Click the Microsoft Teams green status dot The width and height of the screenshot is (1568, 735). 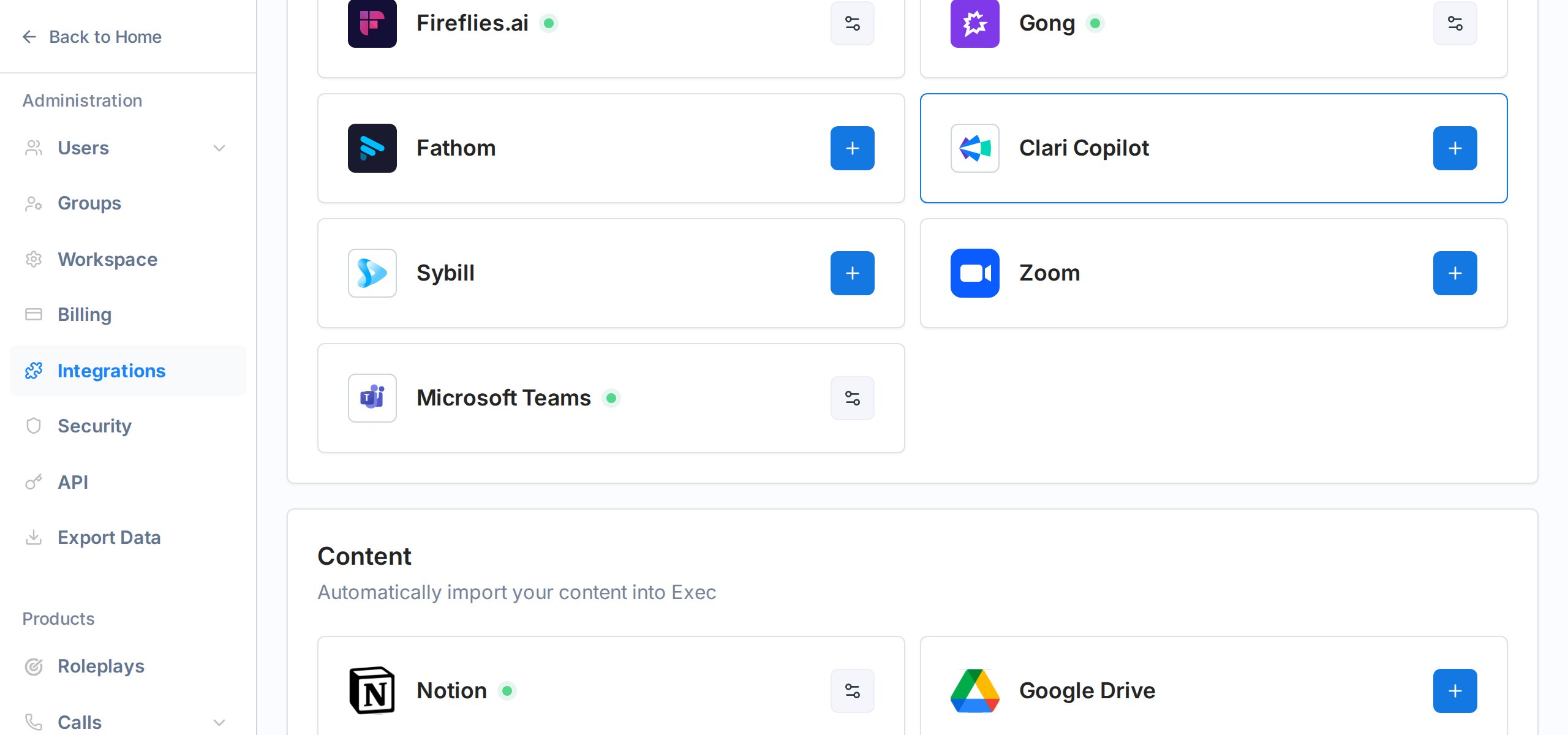click(x=611, y=398)
